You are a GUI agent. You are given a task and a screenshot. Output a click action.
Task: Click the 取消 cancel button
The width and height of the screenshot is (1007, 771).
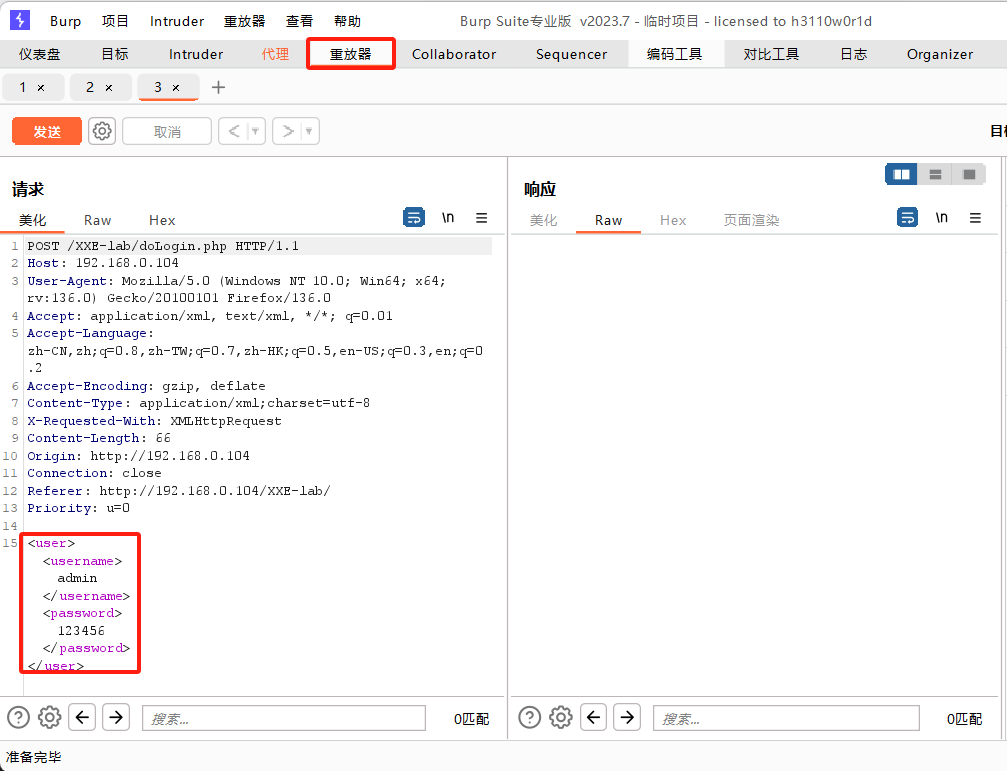[167, 131]
